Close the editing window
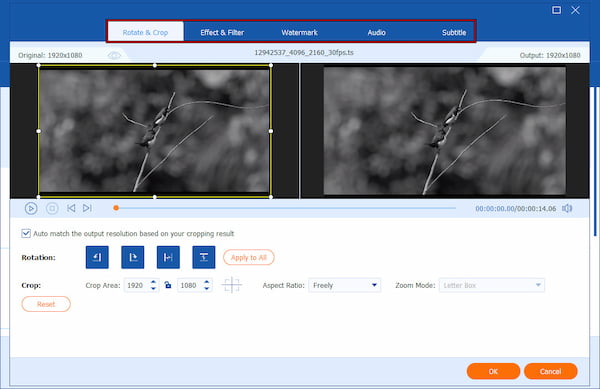 coord(575,10)
